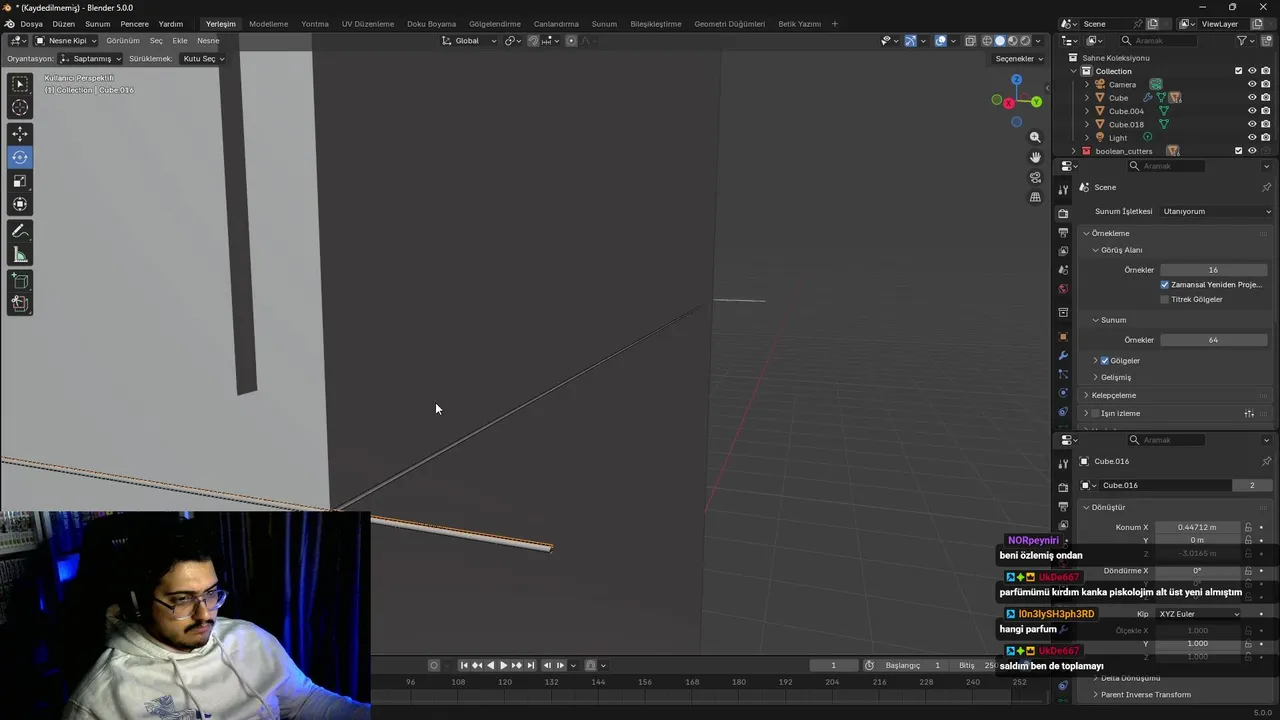Uncheck the Gölgeler checkbox
Screen dimensions: 1280x720
coord(1105,360)
